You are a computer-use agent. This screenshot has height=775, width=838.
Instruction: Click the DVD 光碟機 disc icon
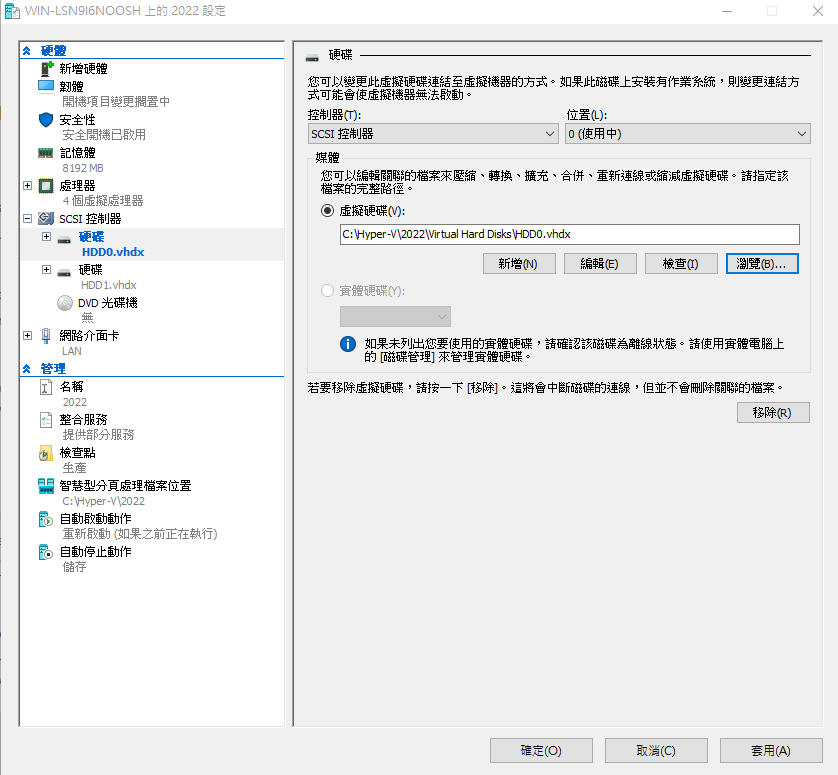[65, 303]
